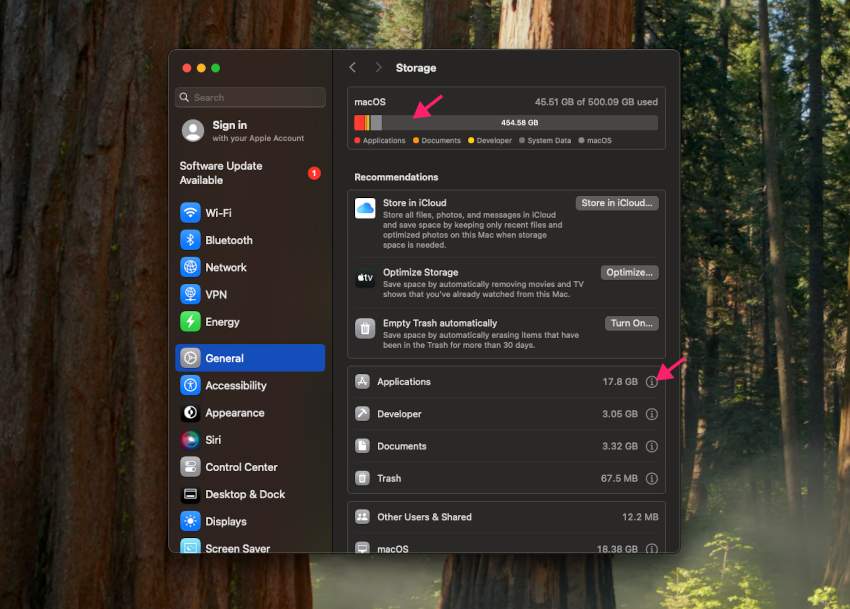Show info for Trash storage
This screenshot has width=850, height=609.
pos(652,478)
